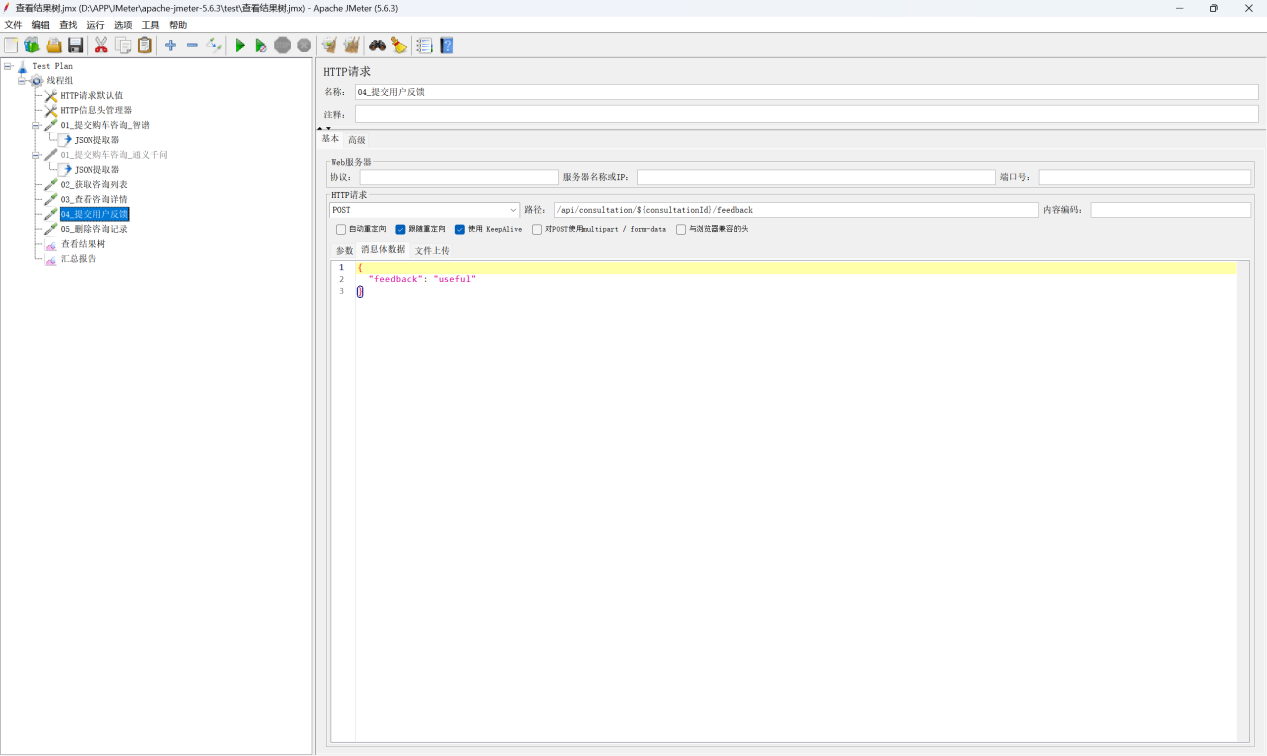The height and width of the screenshot is (756, 1267).
Task: Open Search with binoculars icon
Action: coord(377,45)
